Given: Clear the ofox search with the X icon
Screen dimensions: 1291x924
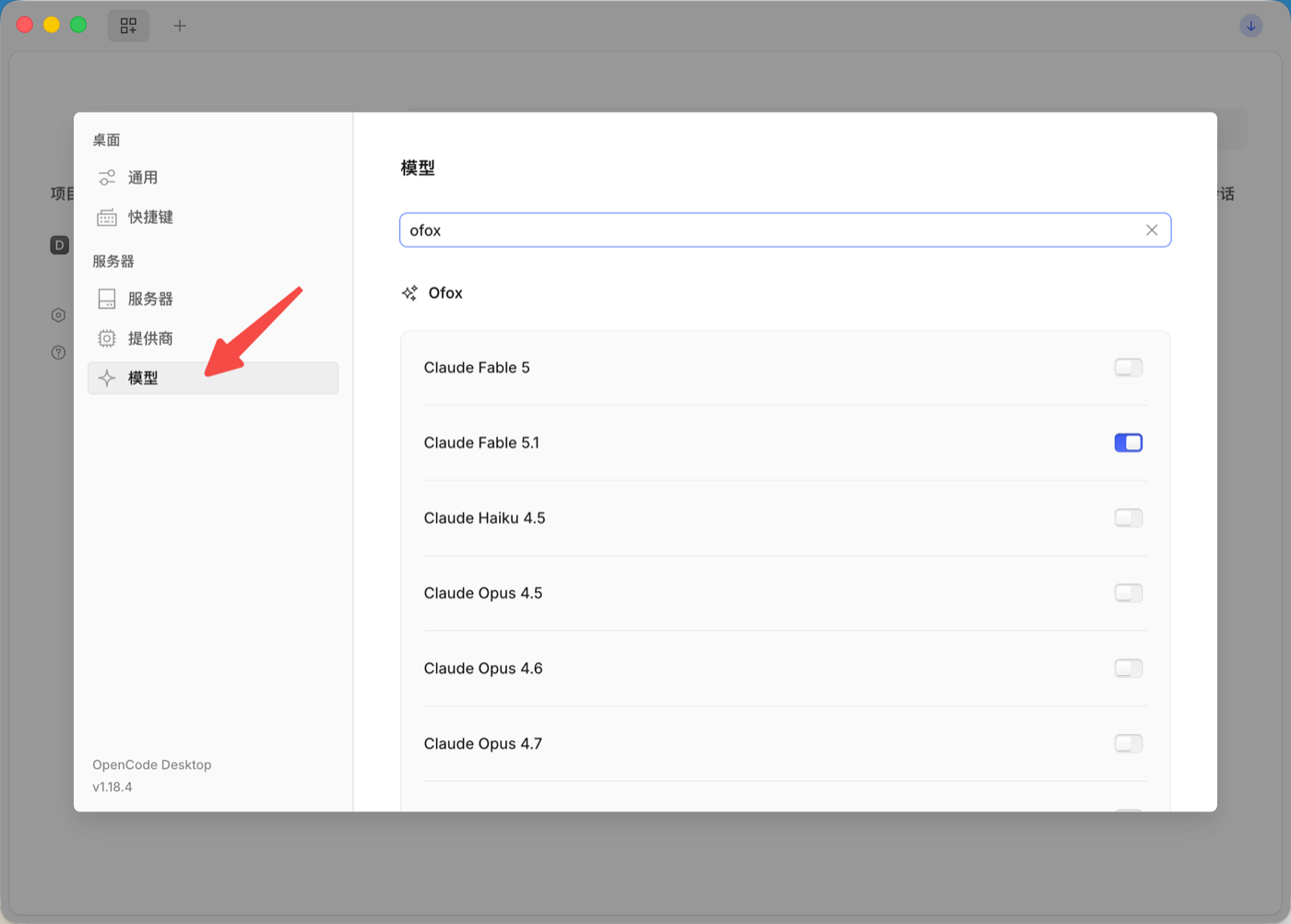Looking at the screenshot, I should pos(1152,231).
